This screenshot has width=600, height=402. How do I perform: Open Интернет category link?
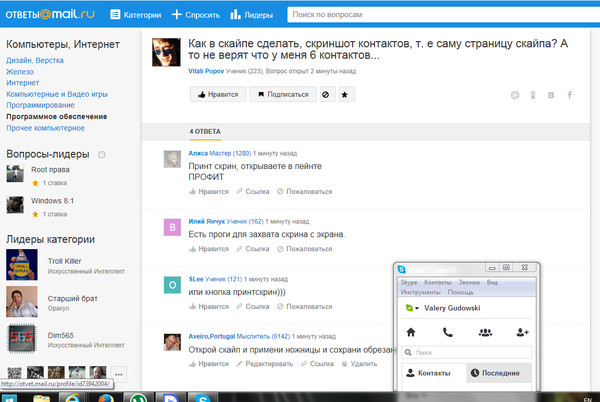[x=23, y=83]
